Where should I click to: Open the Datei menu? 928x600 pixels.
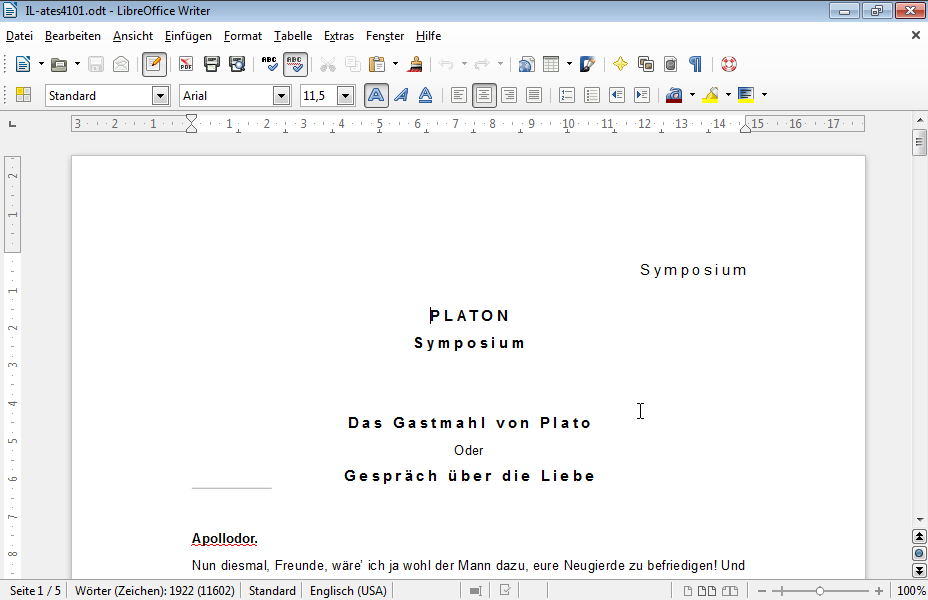tap(20, 36)
